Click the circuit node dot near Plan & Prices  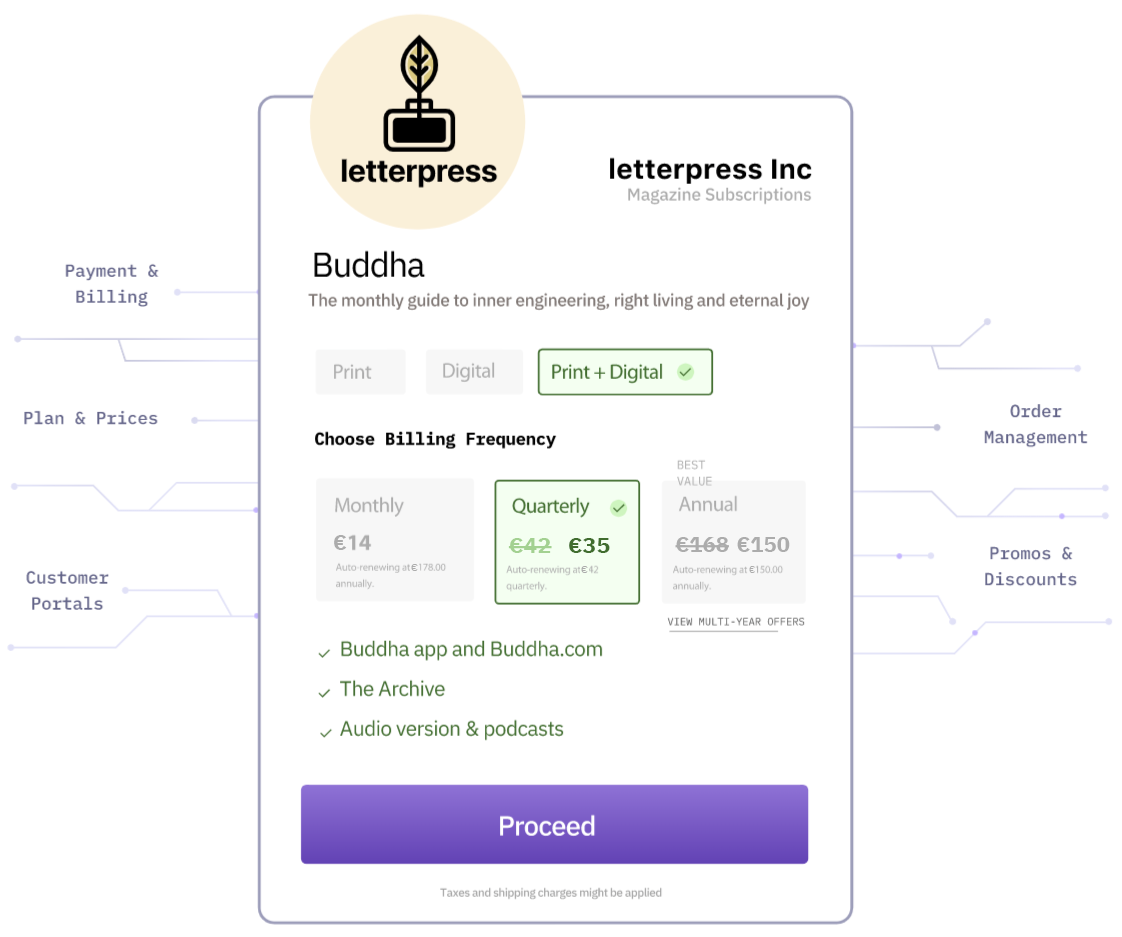coord(194,420)
